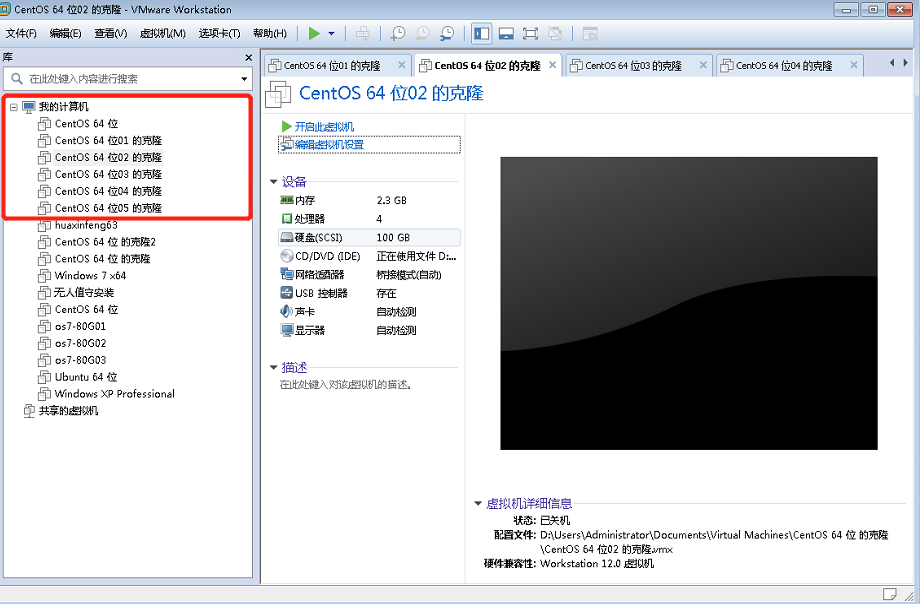Toggle the thumbnail bar toolbar icon
Viewport: 920px width, 604px height.
coord(506,33)
